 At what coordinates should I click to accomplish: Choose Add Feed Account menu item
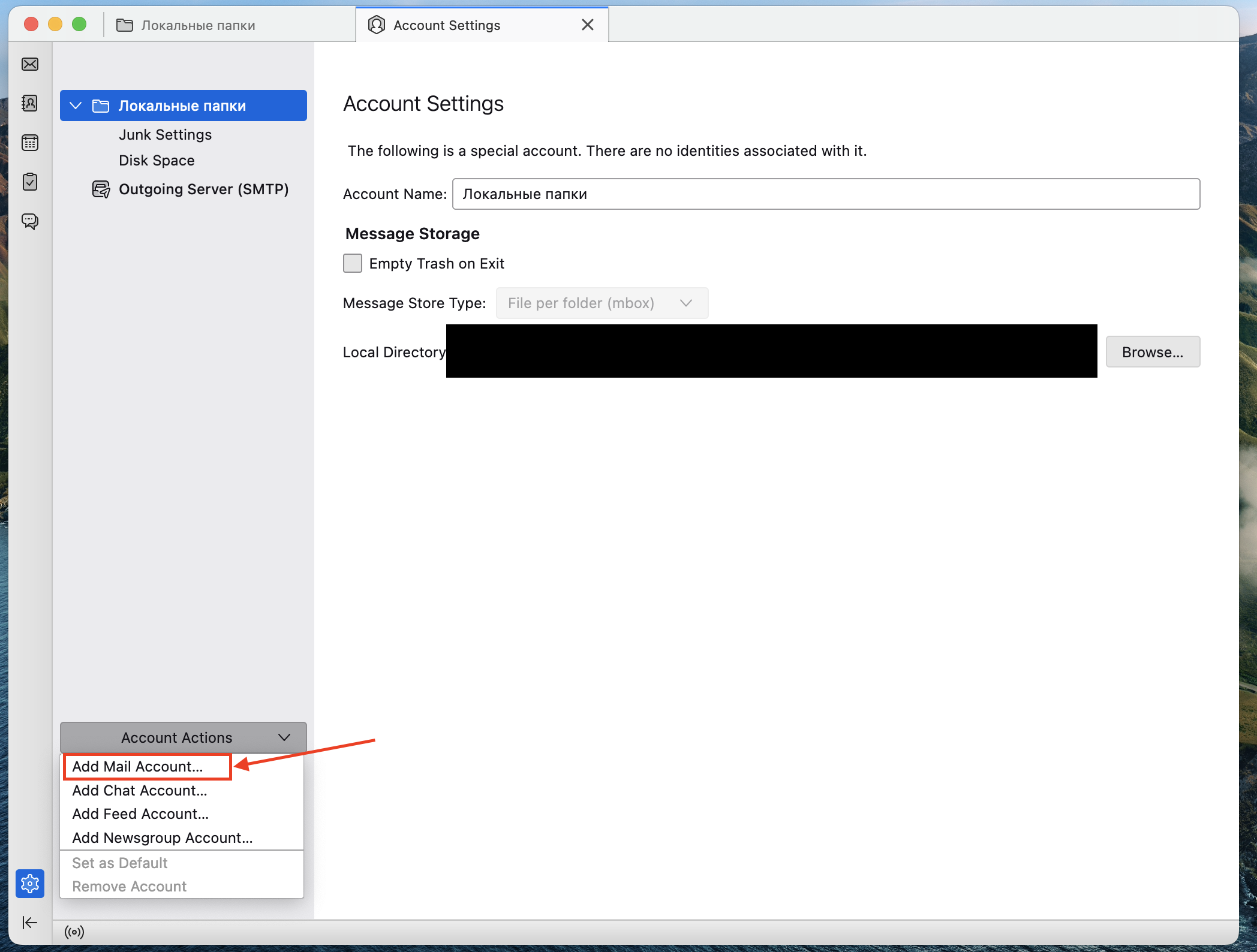[140, 814]
